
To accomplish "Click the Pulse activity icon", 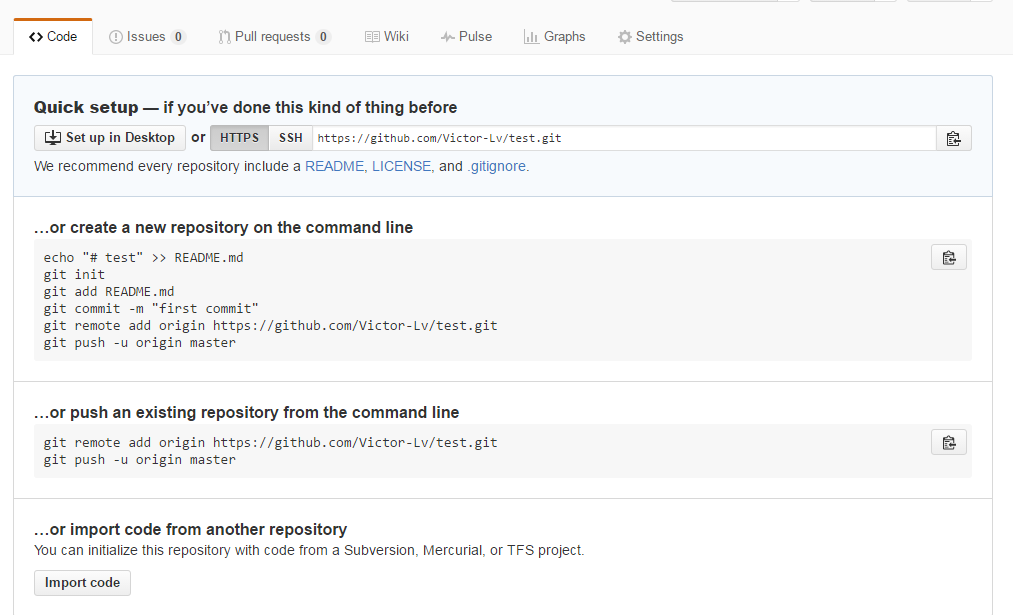I will 447,37.
